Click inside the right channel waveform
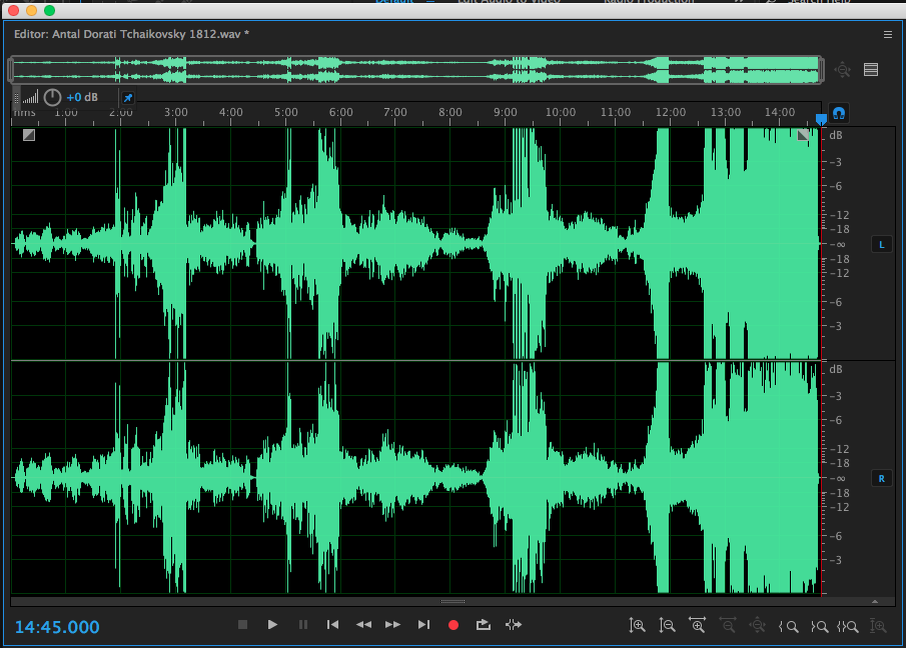Viewport: 906px width, 648px height. (416, 477)
